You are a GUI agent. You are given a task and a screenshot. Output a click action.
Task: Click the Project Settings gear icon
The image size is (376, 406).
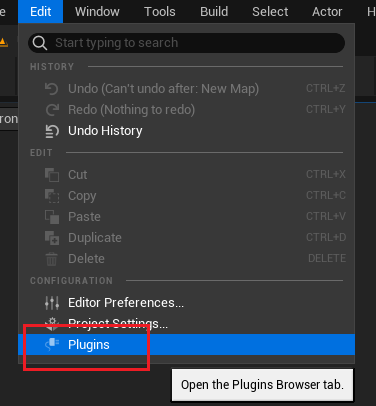[52, 324]
